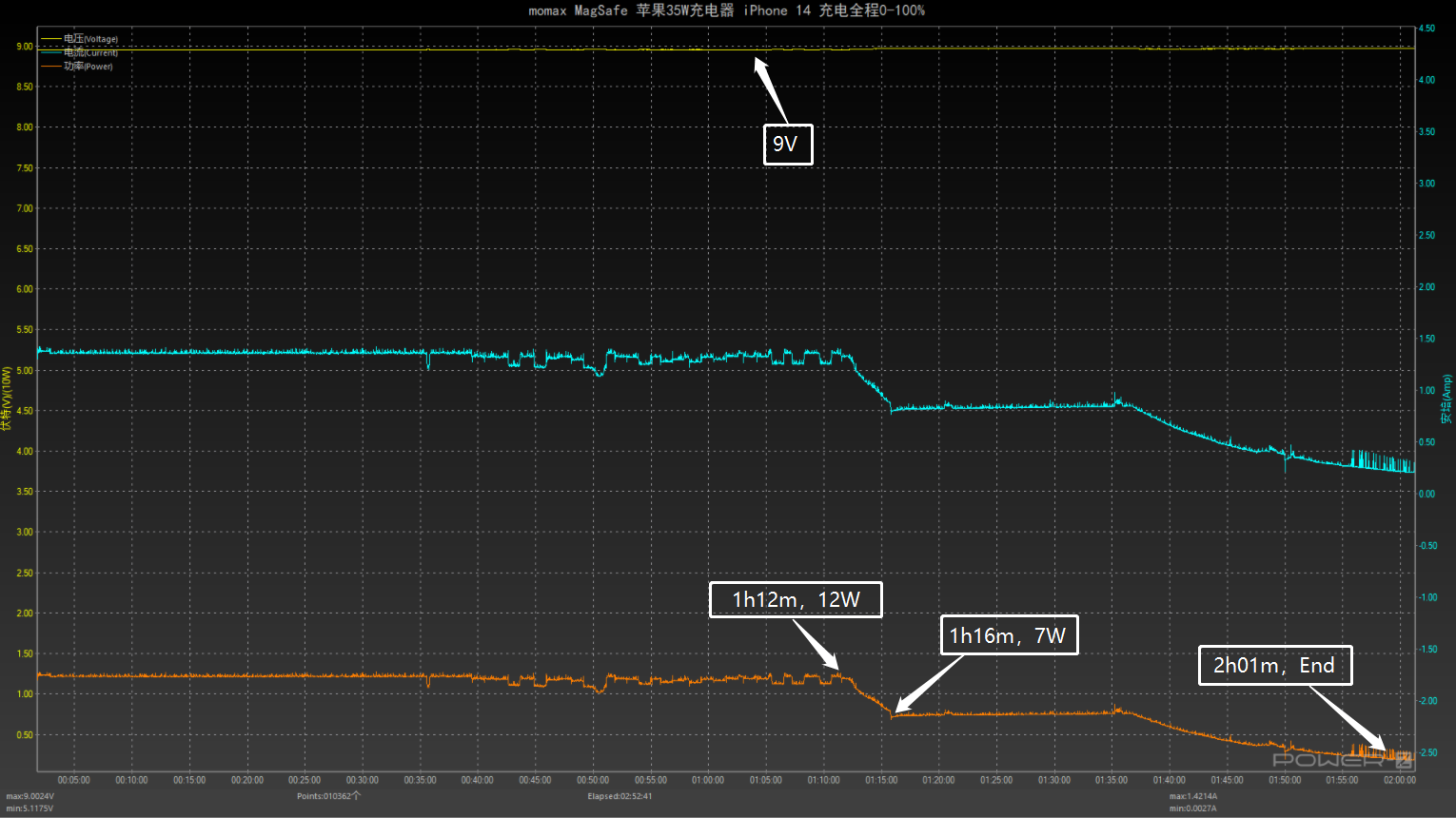The height and width of the screenshot is (818, 1456).
Task: Click the 01:15:00 time axis label
Action: click(x=881, y=780)
